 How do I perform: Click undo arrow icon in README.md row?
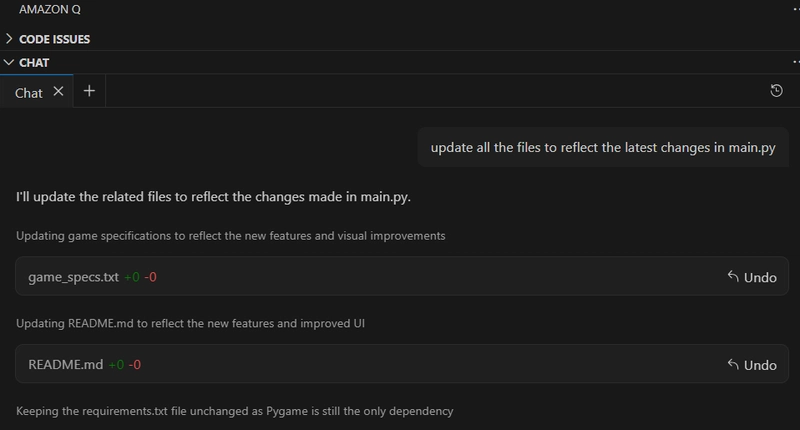[733, 364]
